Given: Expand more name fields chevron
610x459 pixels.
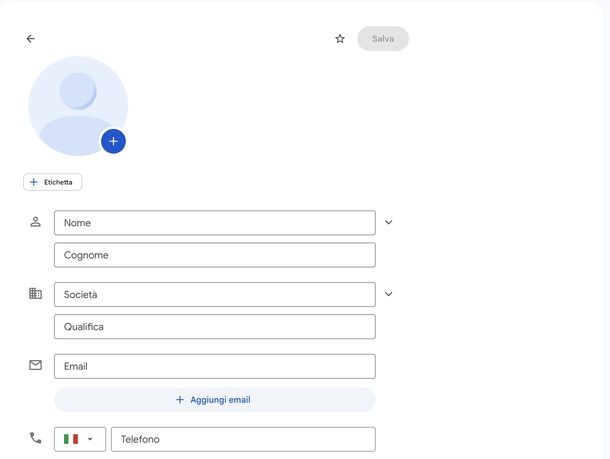Looking at the screenshot, I should [389, 222].
